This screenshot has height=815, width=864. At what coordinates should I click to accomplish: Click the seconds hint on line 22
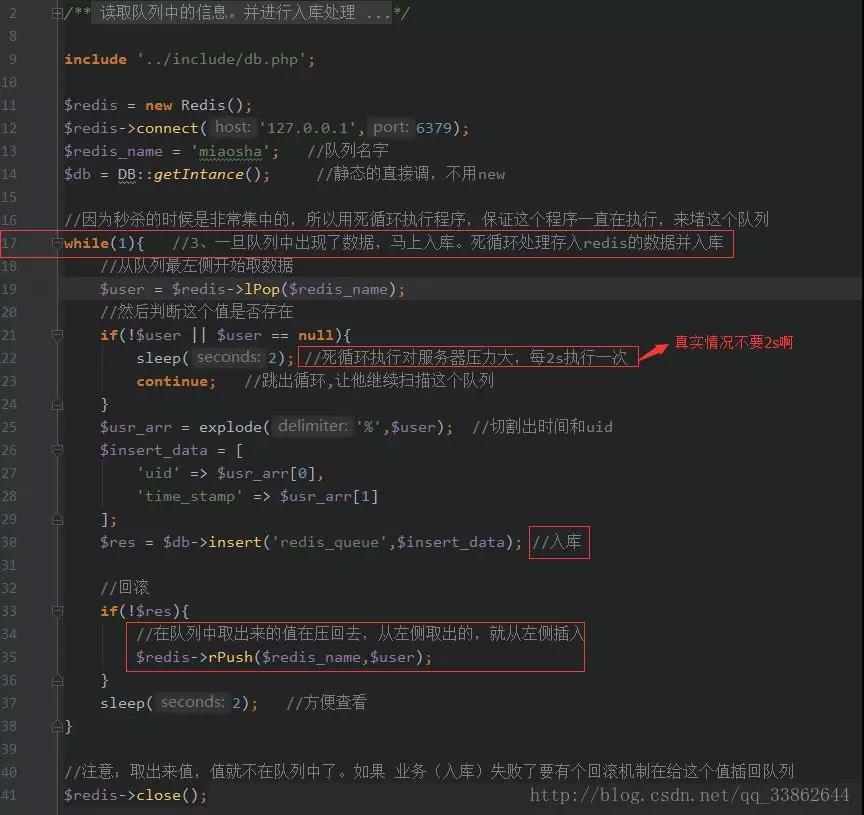tap(228, 357)
